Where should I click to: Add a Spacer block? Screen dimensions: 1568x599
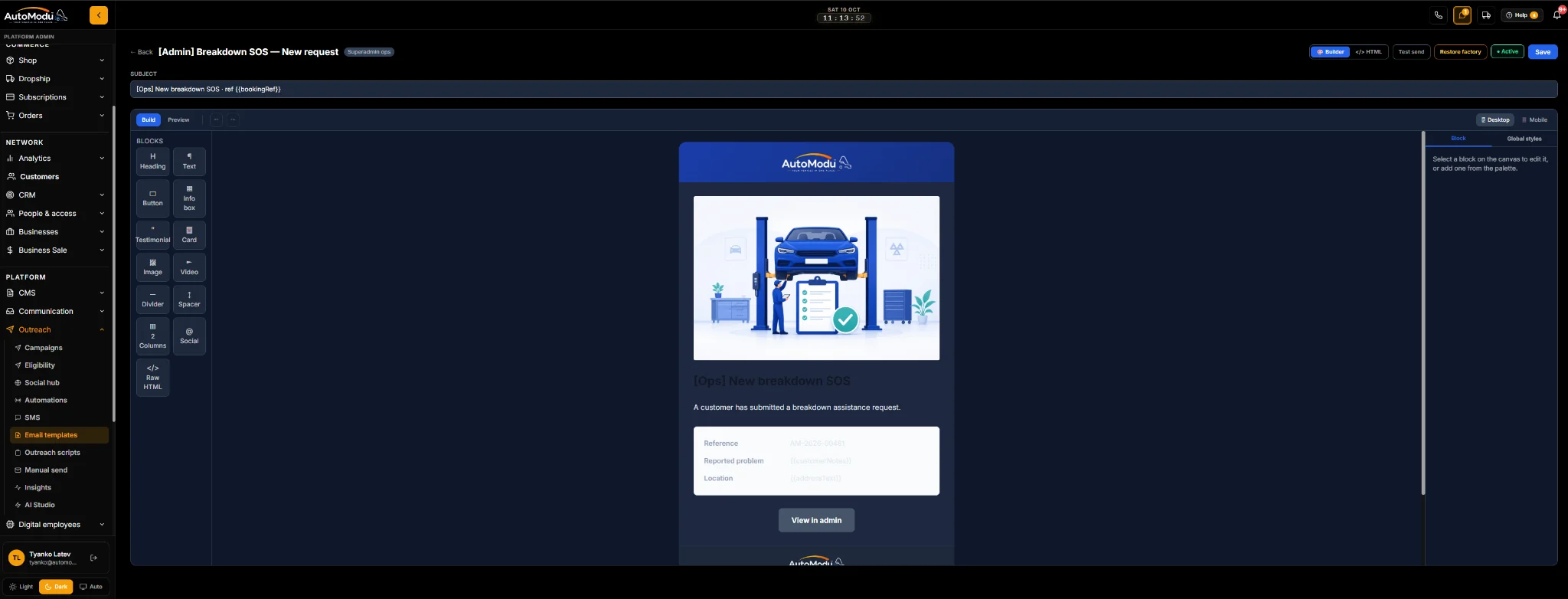point(189,299)
